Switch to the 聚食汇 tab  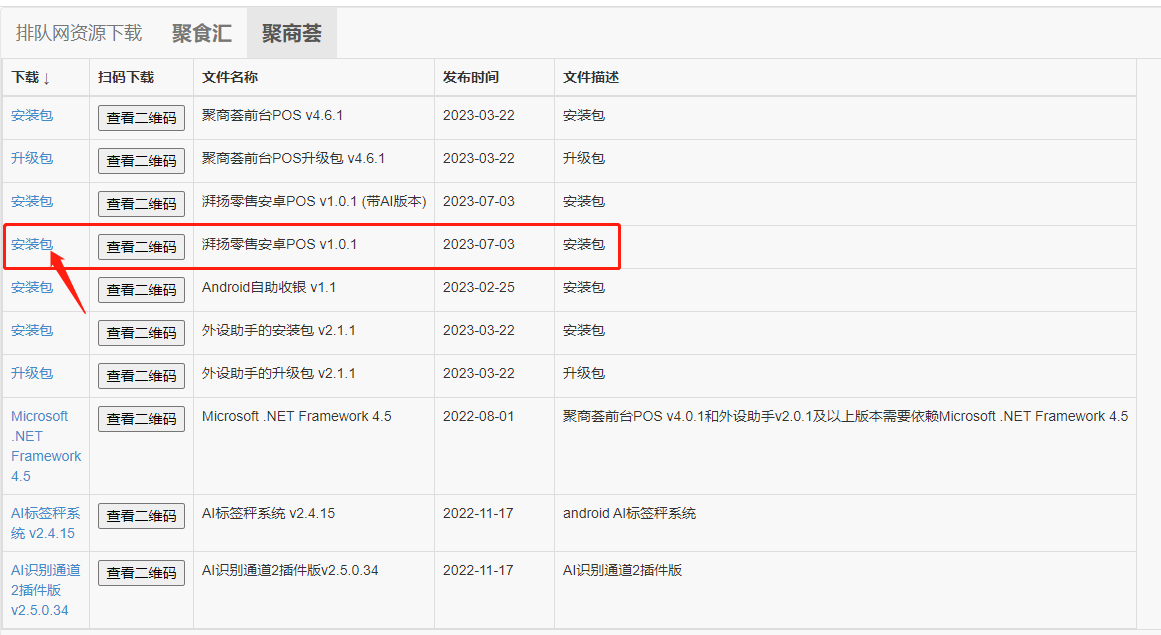coord(202,33)
